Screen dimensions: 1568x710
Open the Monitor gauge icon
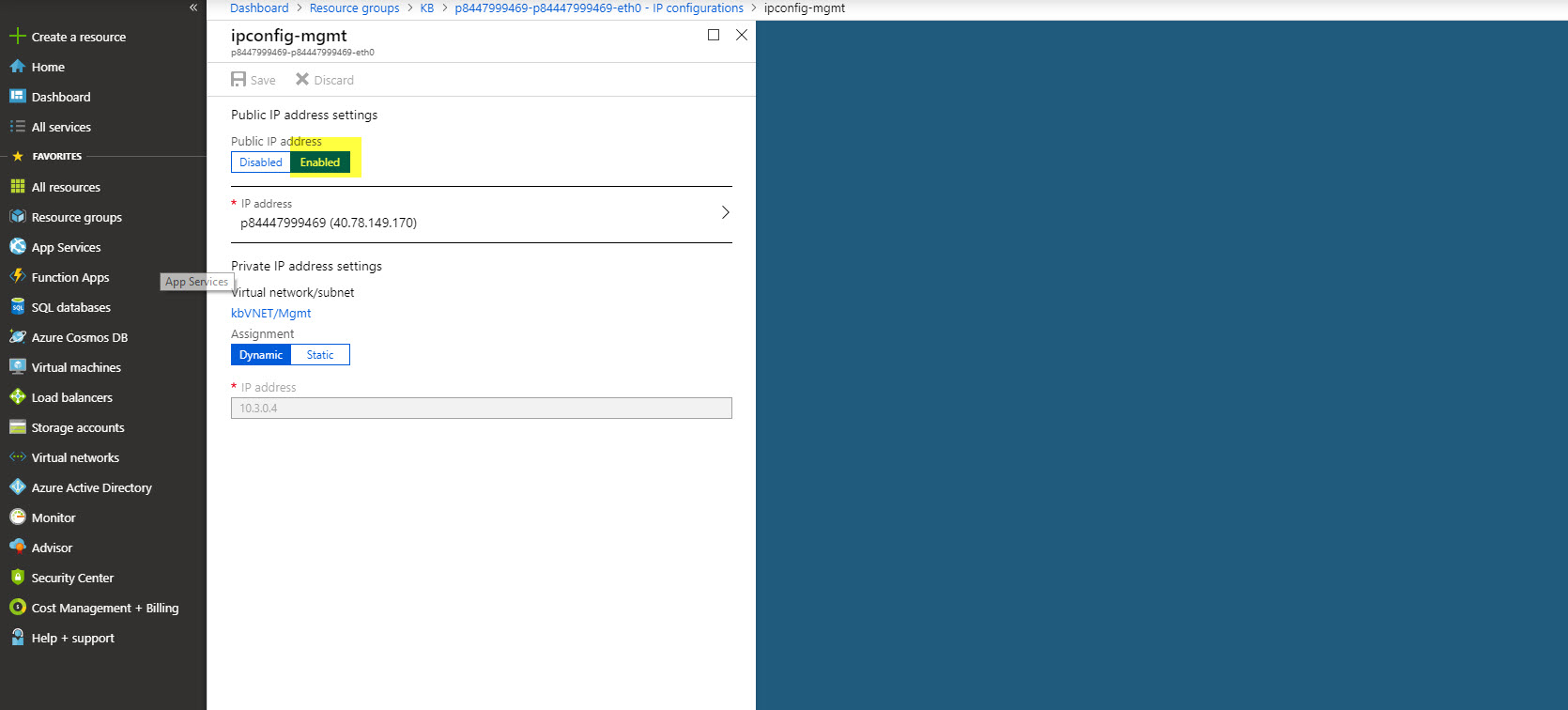pos(17,517)
